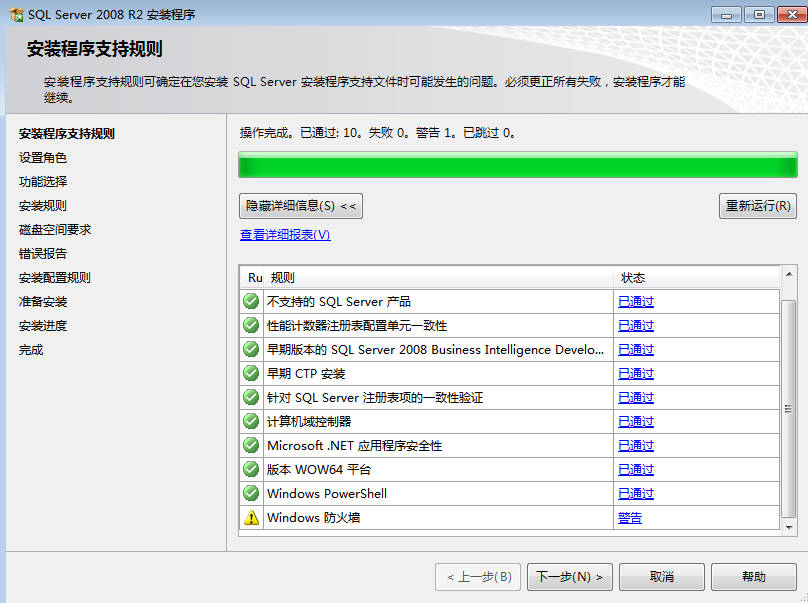Click the rules list scrollbar down arrow
Viewport: 808px width, 603px height.
tap(789, 526)
